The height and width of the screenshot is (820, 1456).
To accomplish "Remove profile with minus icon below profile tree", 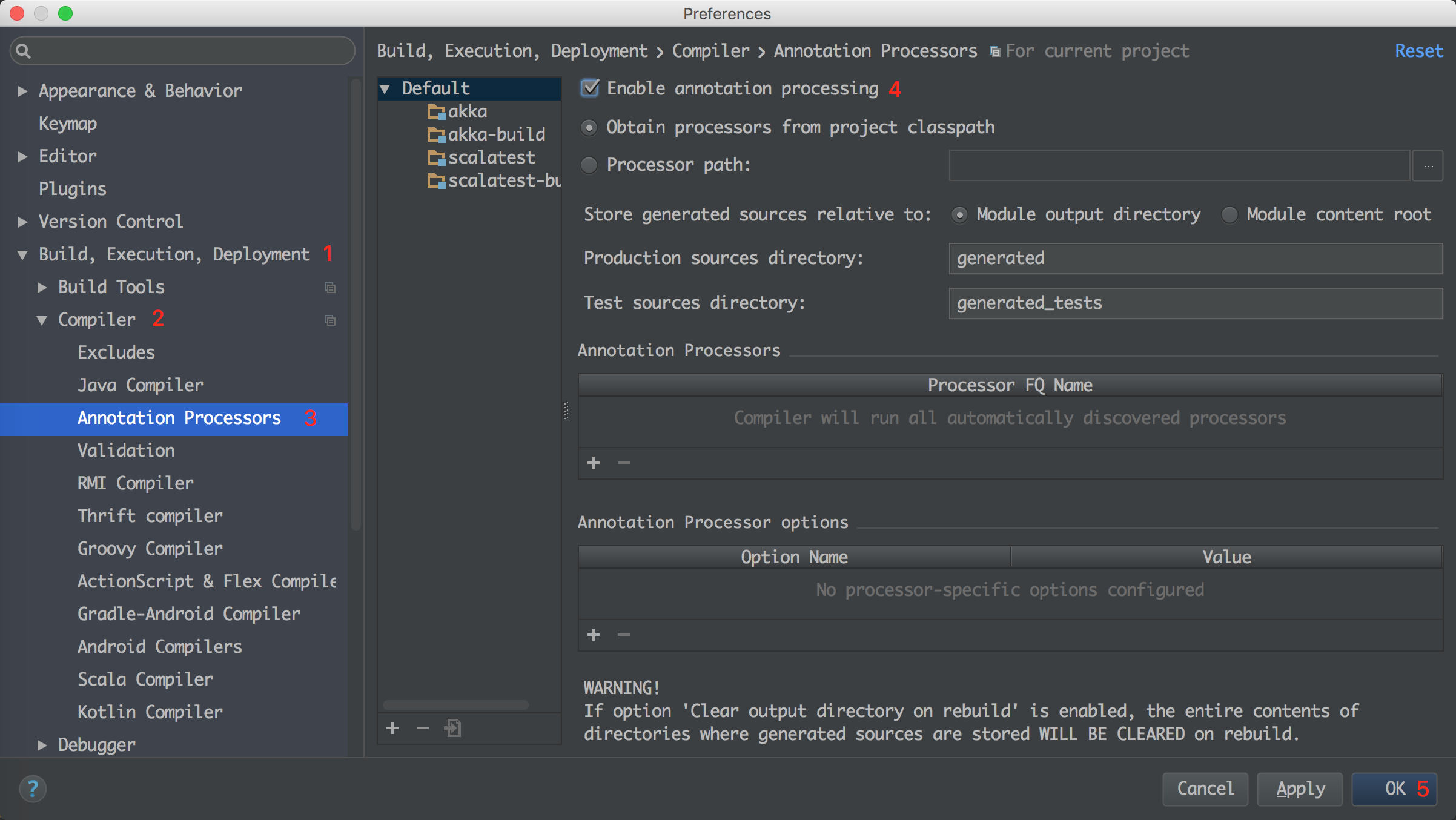I will 423,728.
